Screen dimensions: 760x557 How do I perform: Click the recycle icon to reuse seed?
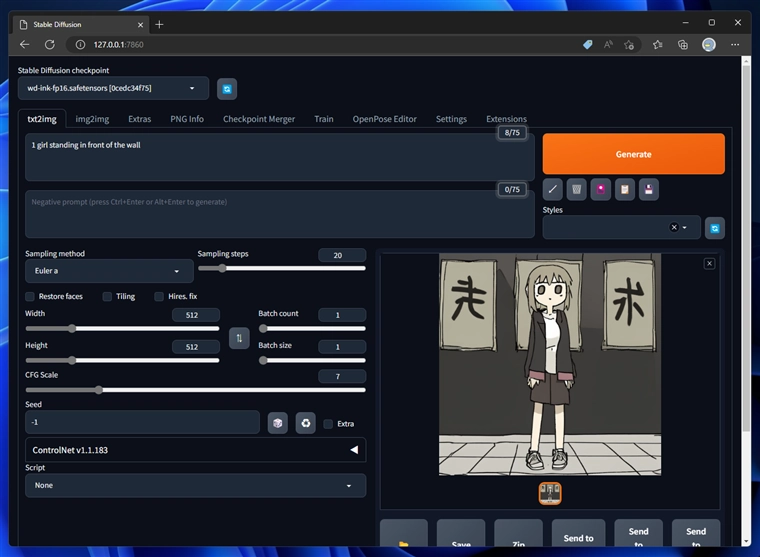point(306,423)
